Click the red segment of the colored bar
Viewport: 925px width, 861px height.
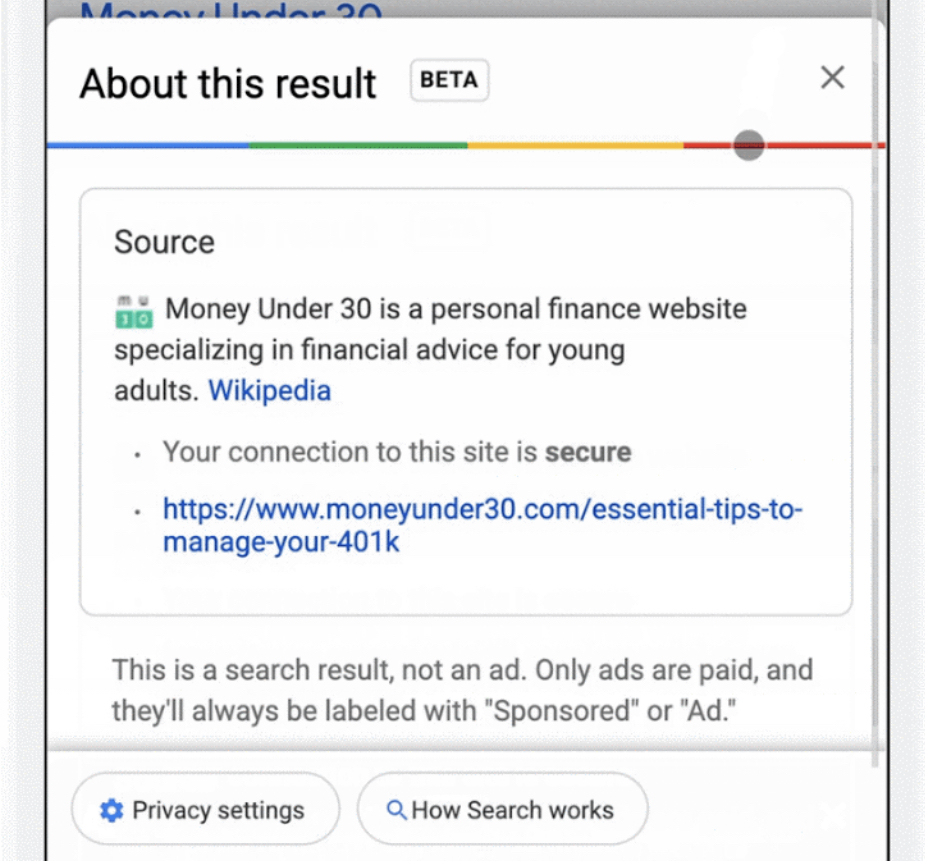[x=820, y=145]
